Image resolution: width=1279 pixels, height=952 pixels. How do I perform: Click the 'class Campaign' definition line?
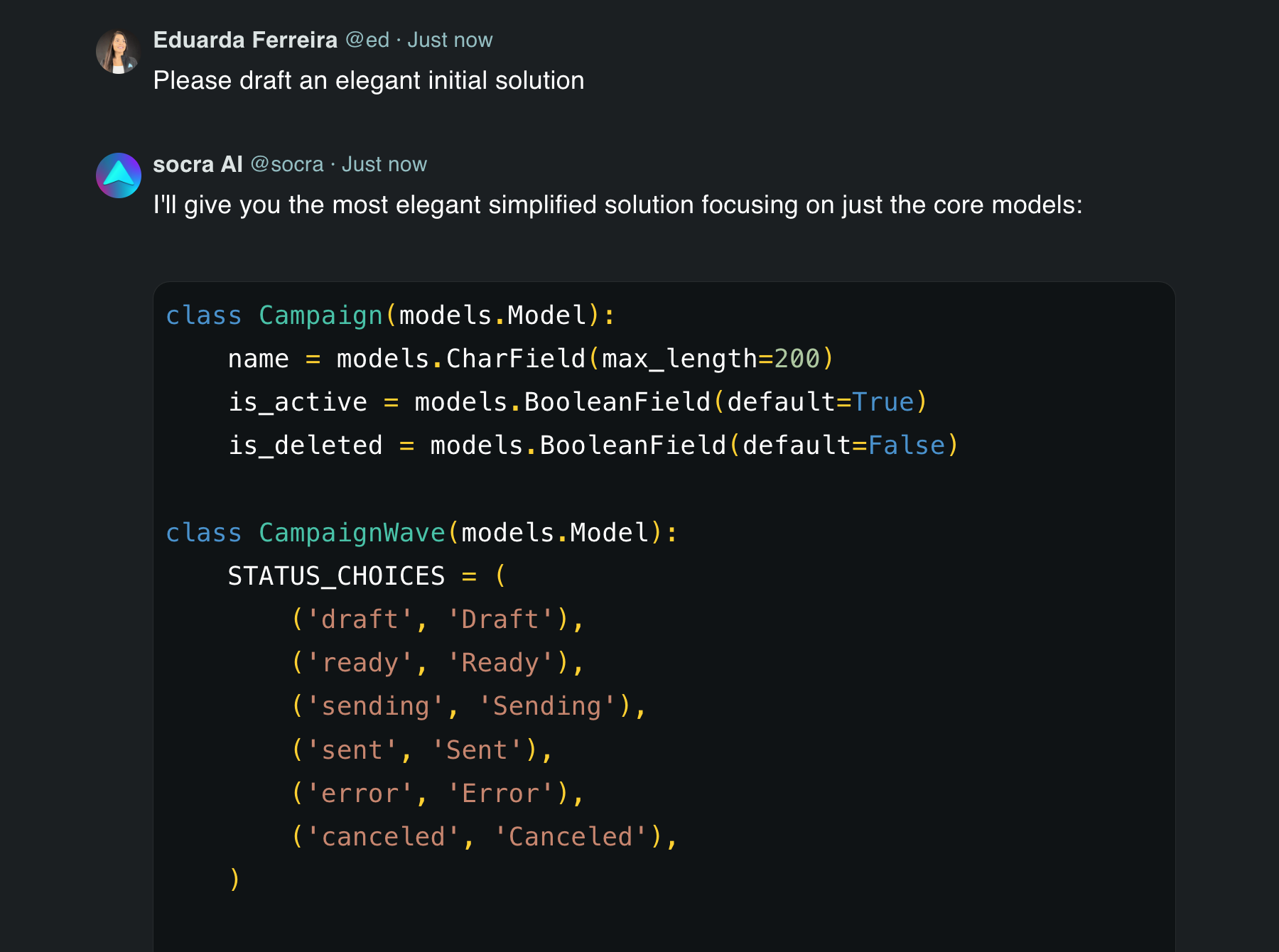(390, 315)
